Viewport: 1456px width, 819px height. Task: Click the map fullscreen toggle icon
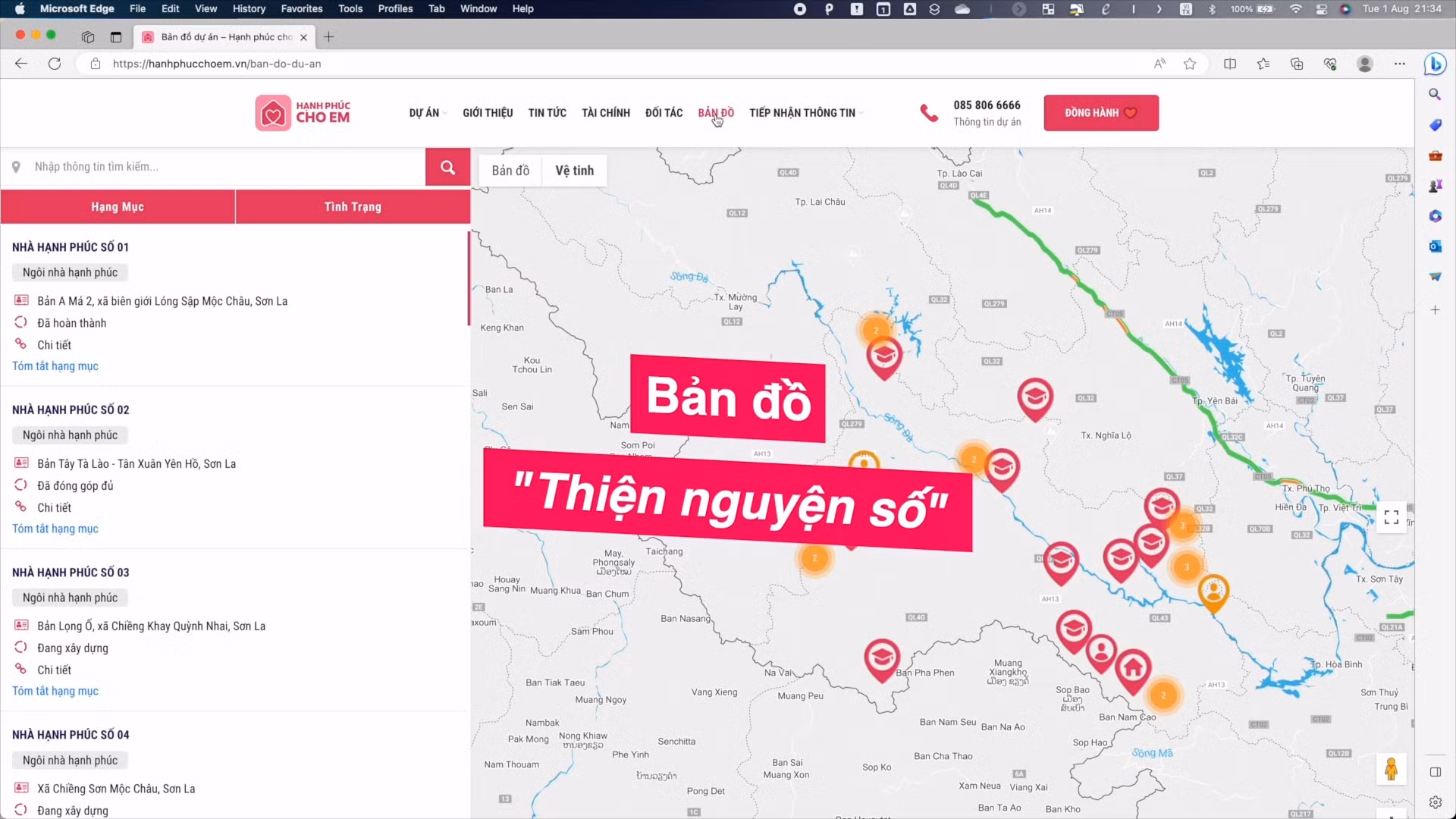tap(1391, 517)
